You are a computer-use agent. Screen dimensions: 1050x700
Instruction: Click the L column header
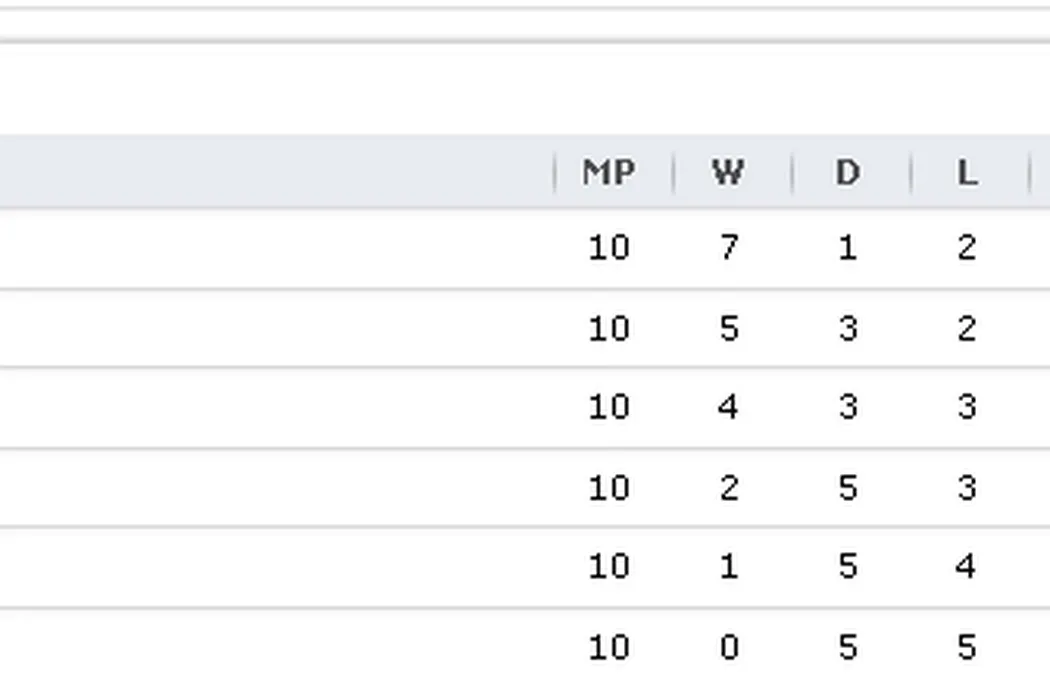tap(966, 173)
